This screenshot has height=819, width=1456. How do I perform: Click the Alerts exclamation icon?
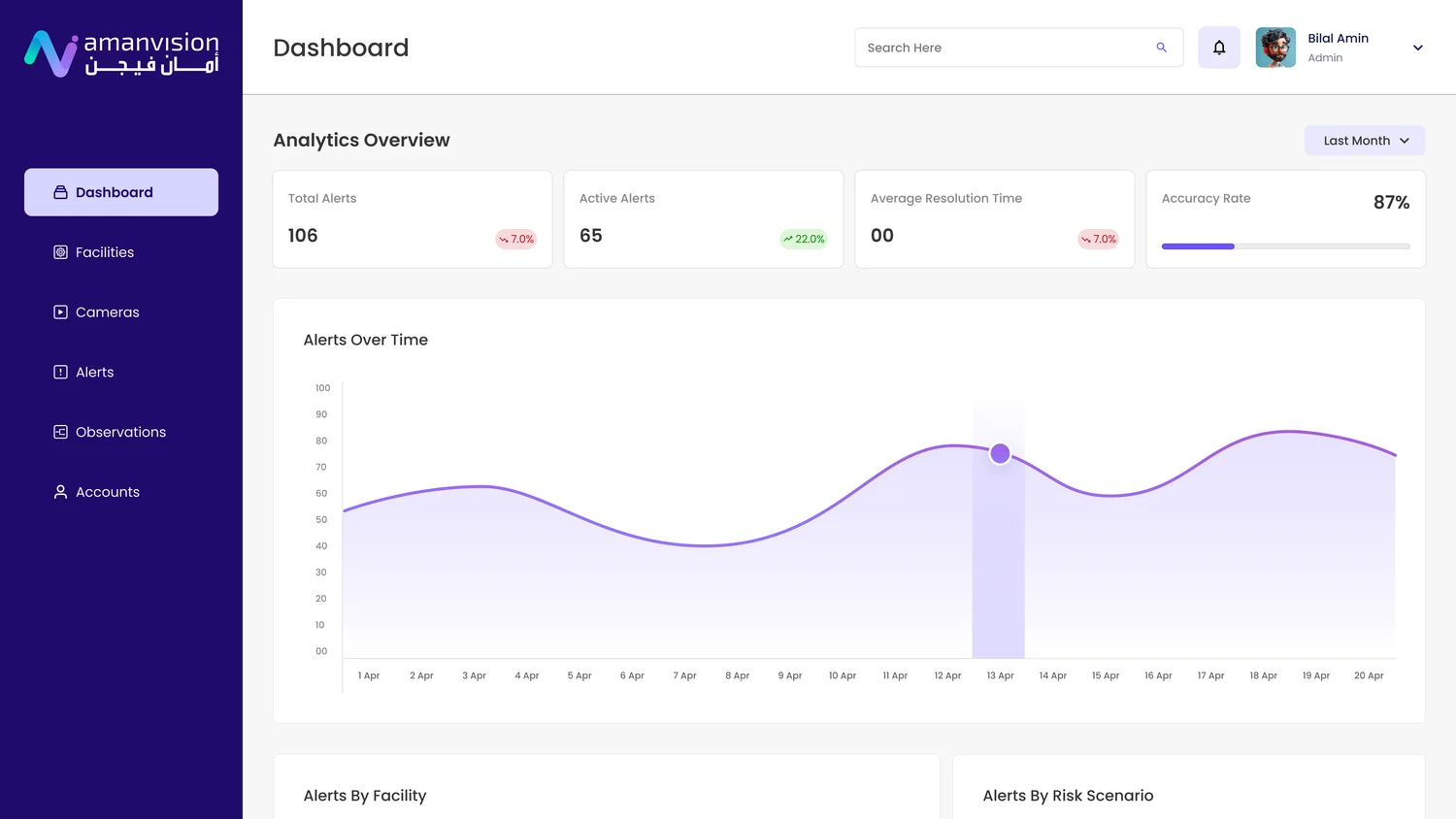point(60,372)
